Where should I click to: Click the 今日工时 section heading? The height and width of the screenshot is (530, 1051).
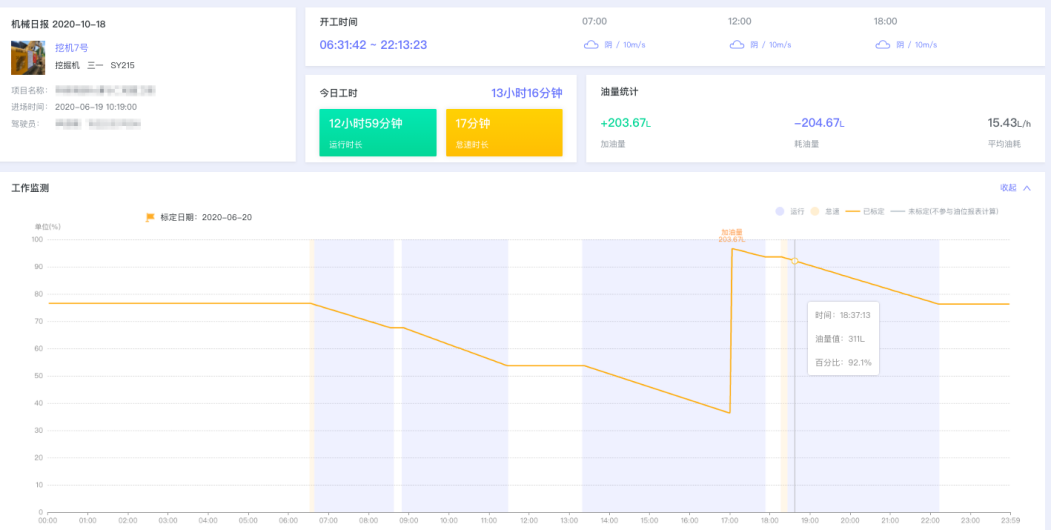(338, 93)
